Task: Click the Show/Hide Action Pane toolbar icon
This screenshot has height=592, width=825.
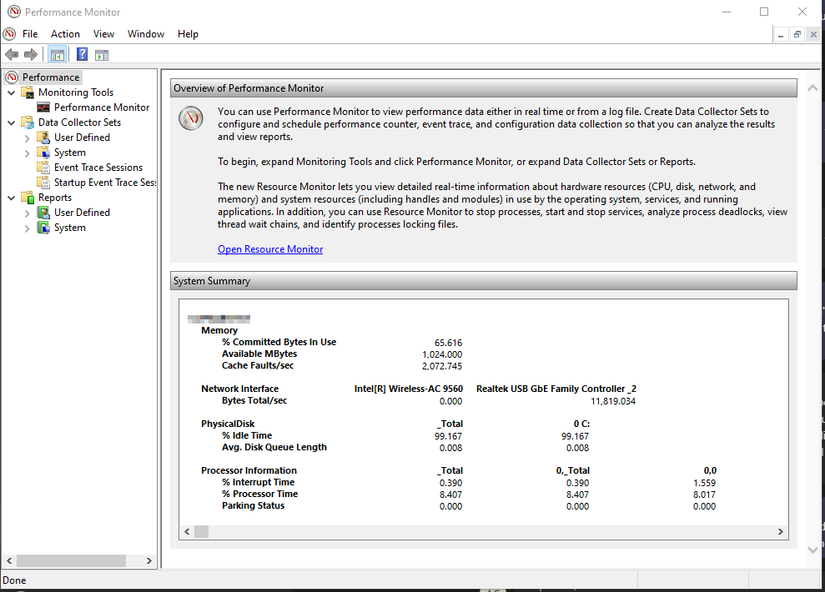Action: (101, 54)
